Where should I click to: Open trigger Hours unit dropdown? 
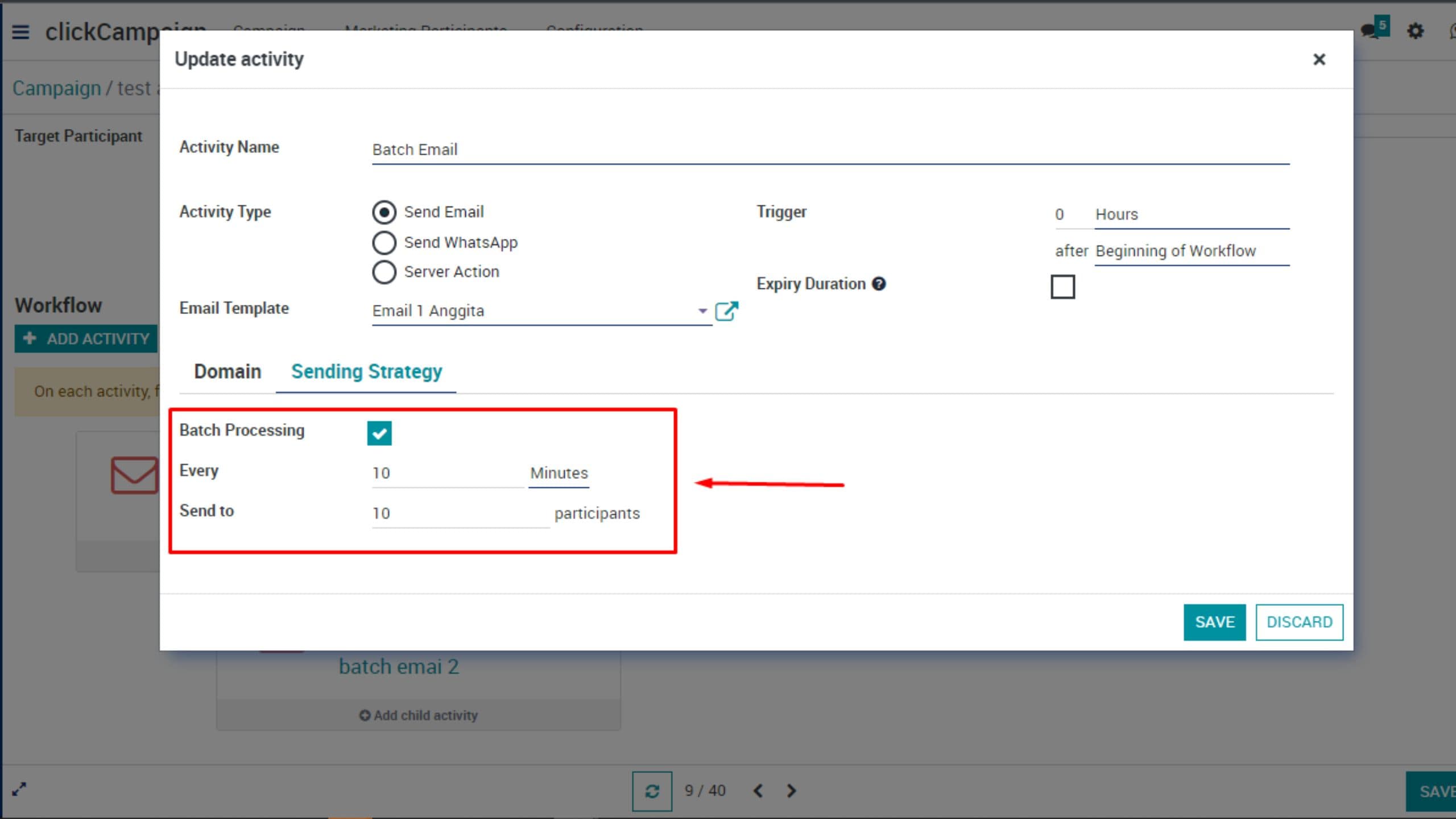point(1192,214)
